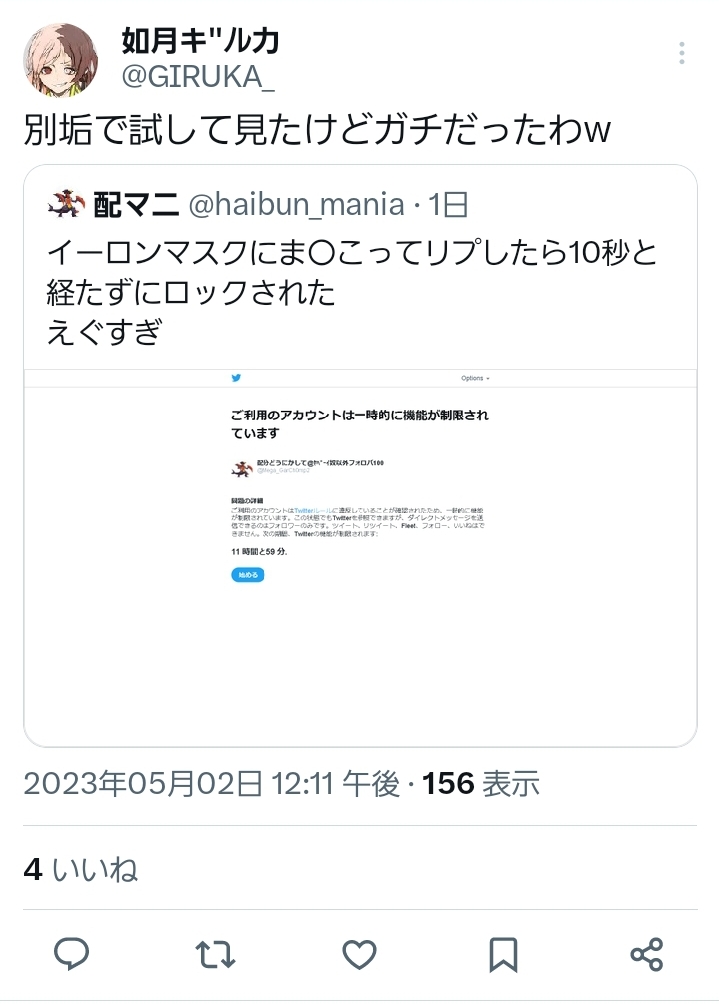Viewport: 719px width, 1006px height.
Task: Click the Twitter bird logo in embedded image
Action: coord(236,378)
